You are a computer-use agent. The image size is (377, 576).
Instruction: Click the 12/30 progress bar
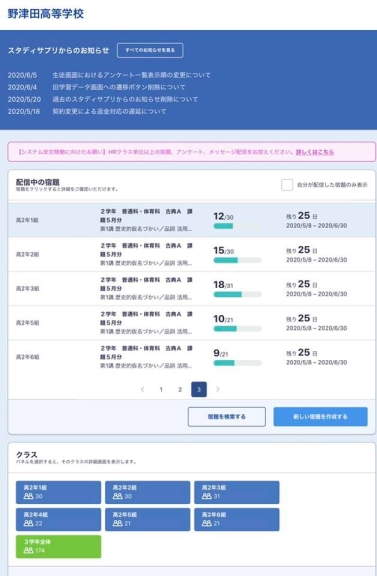(237, 226)
